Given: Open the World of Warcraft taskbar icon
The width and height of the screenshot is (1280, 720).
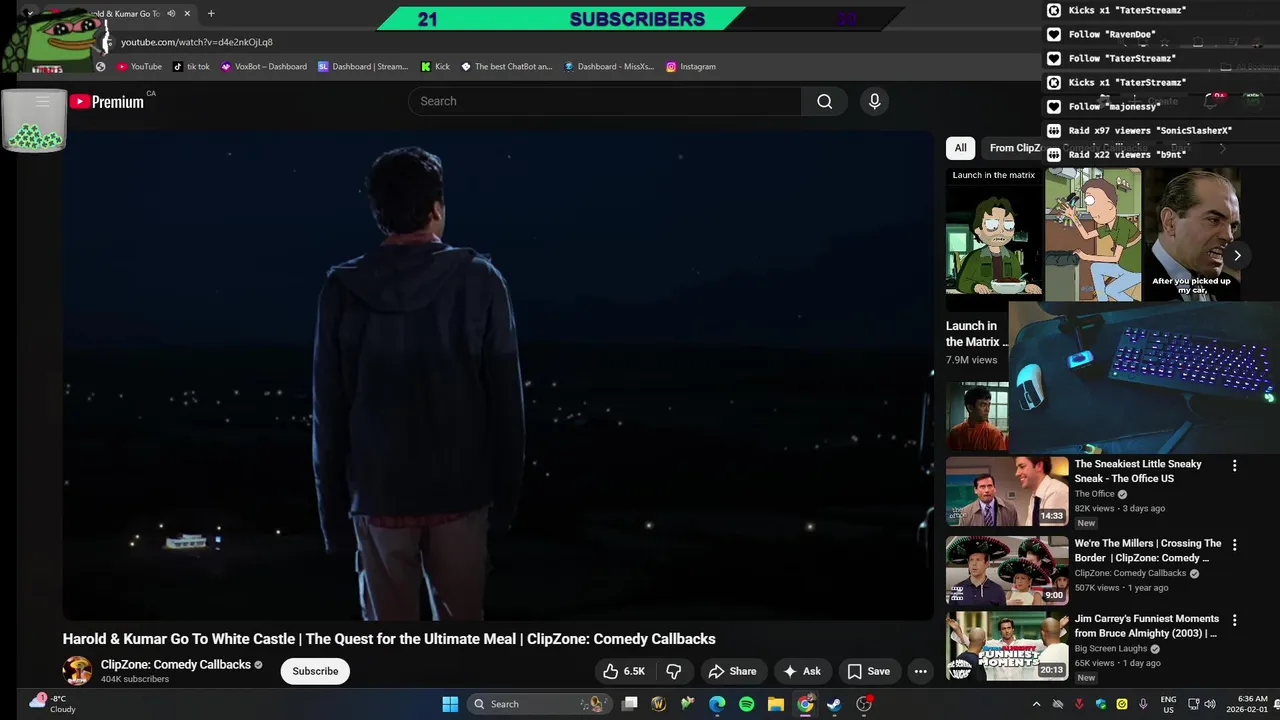Looking at the screenshot, I should coord(659,704).
